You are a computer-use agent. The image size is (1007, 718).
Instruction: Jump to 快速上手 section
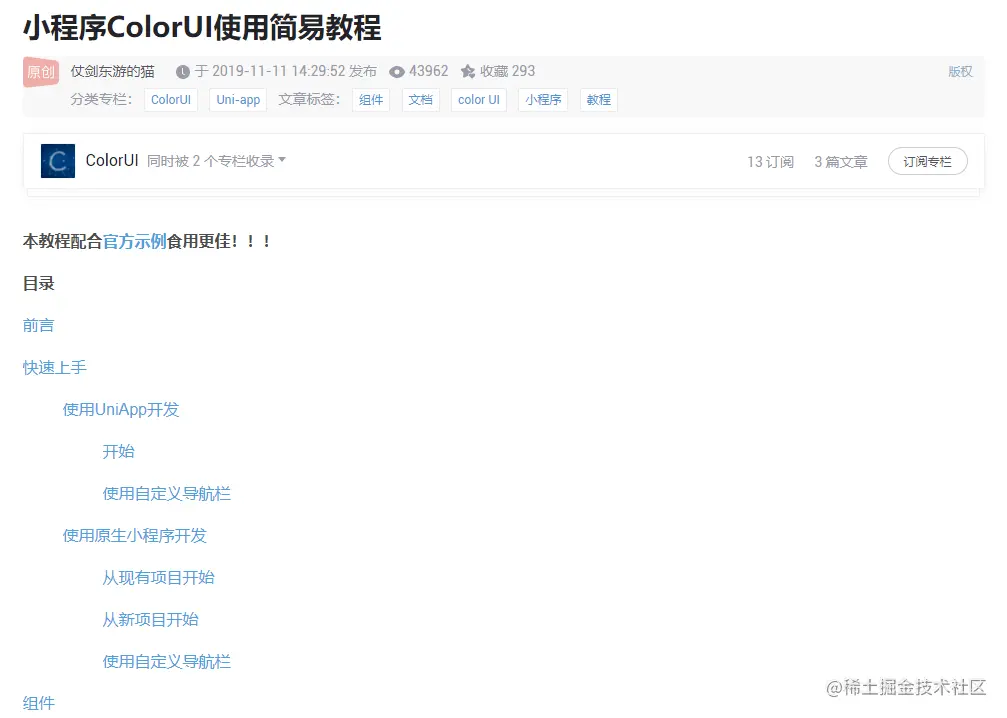[55, 367]
